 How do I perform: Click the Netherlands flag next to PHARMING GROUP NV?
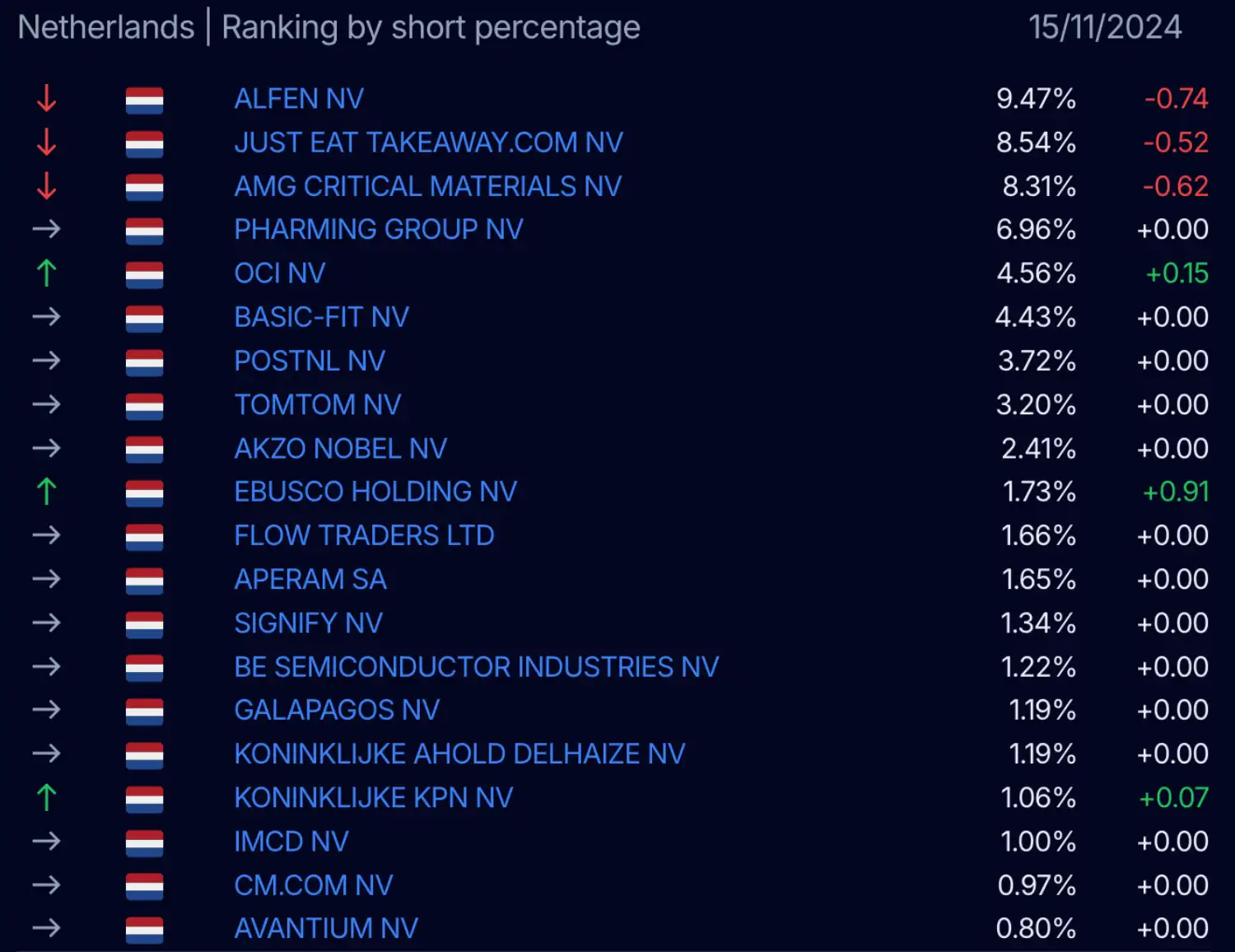[144, 231]
